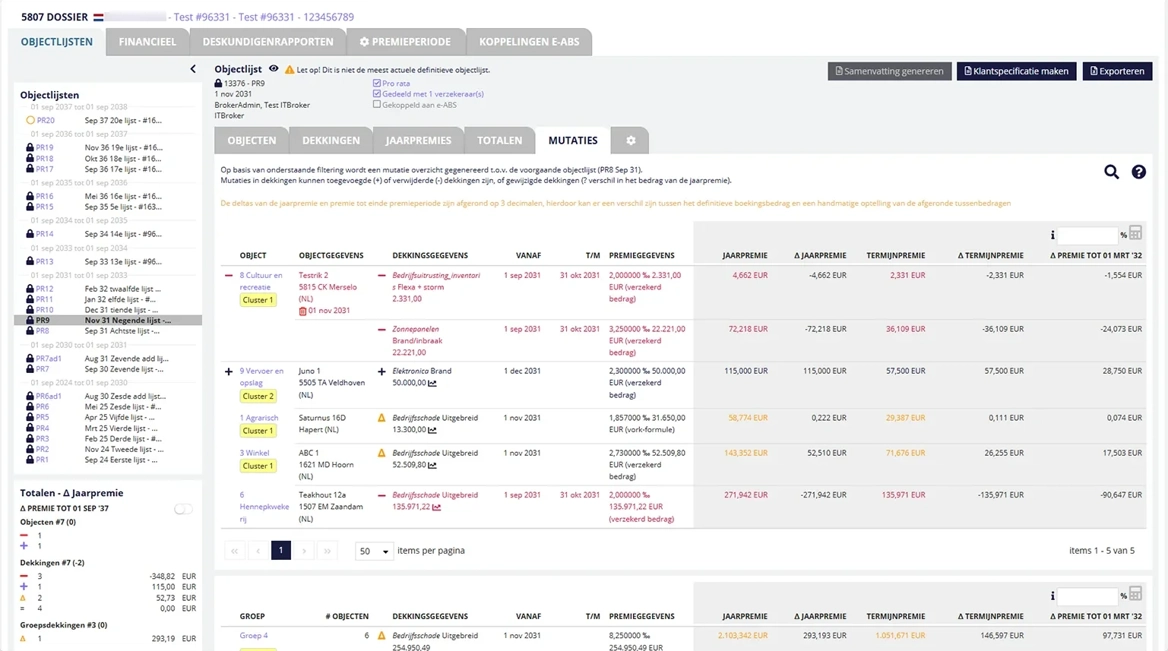Open search in the Mutaties overview
The width and height of the screenshot is (1168, 651).
pyautogui.click(x=1111, y=172)
